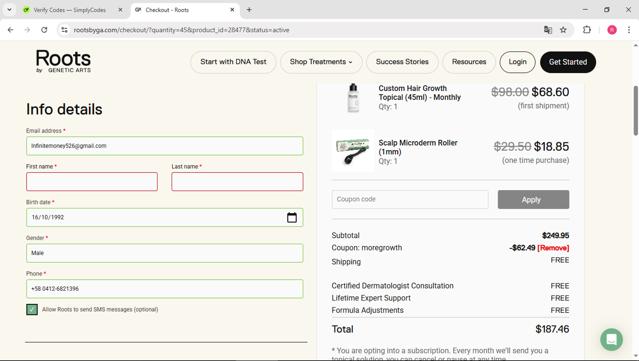Open the tab search dropdown arrow
This screenshot has width=639, height=361.
point(9,10)
